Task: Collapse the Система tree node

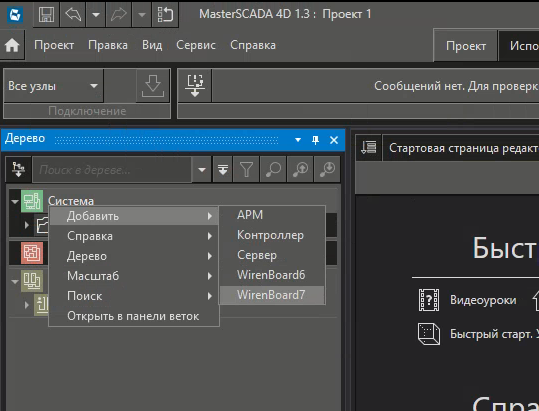Action: coord(15,201)
